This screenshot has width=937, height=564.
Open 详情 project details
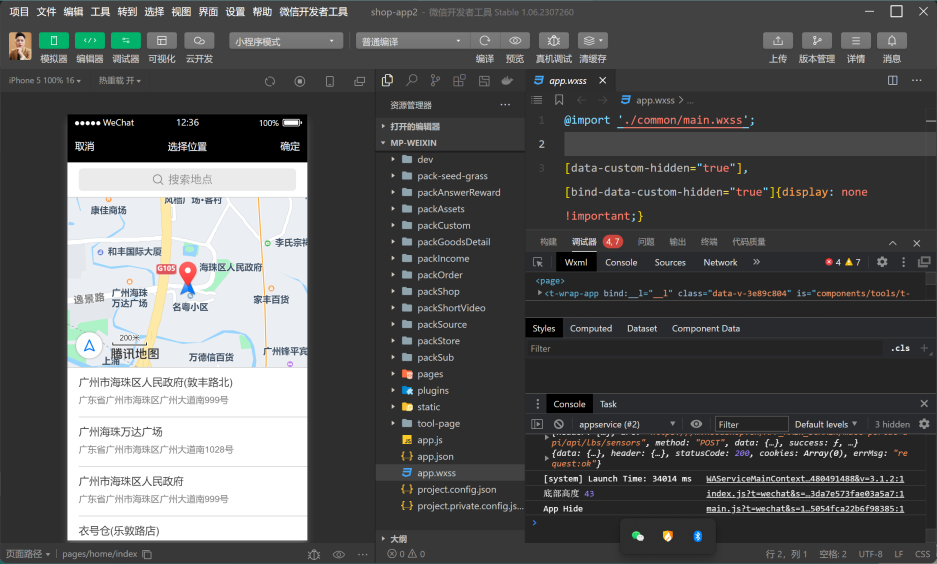tap(856, 41)
